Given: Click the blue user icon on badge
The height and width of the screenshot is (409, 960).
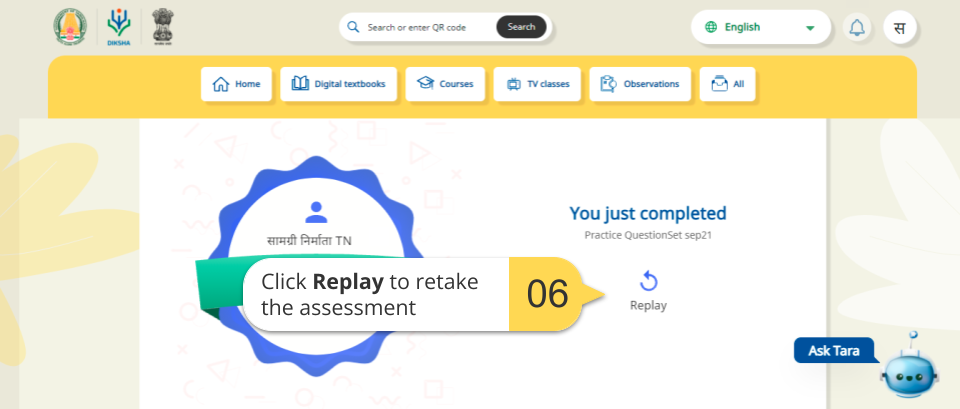Looking at the screenshot, I should click(316, 211).
